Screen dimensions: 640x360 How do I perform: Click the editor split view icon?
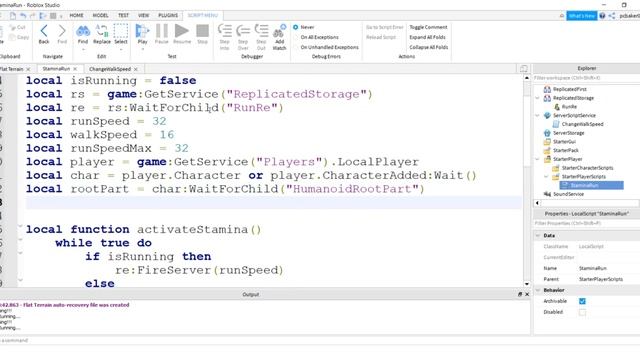point(524,69)
